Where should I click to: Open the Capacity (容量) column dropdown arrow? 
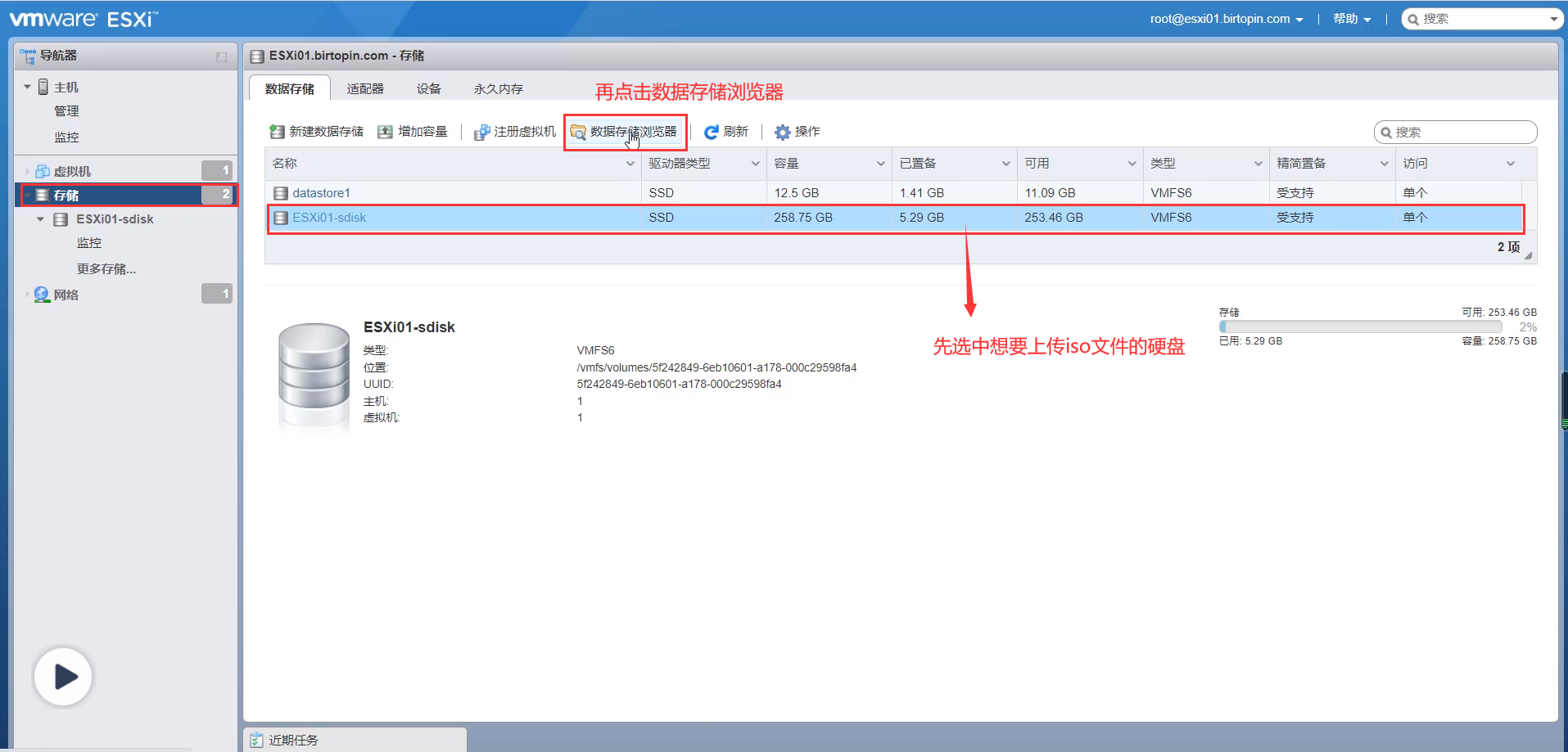881,164
